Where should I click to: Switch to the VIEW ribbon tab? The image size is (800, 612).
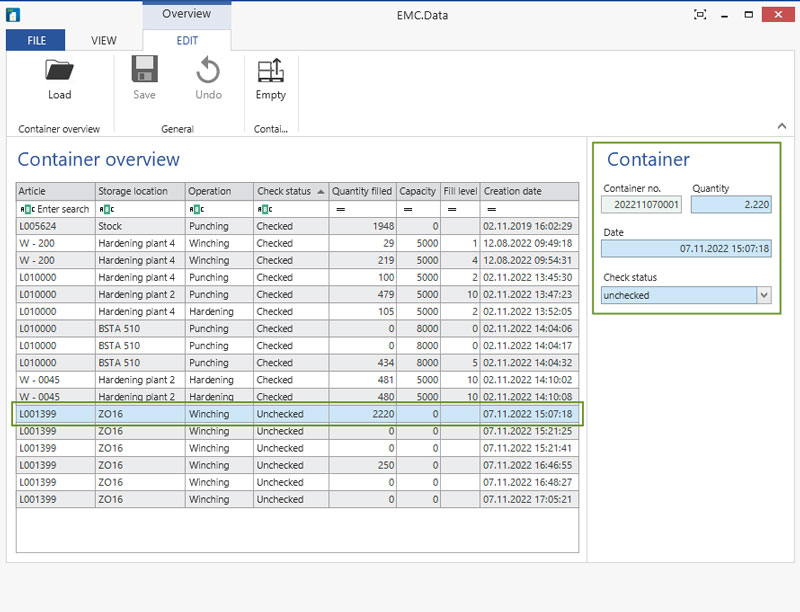[105, 40]
